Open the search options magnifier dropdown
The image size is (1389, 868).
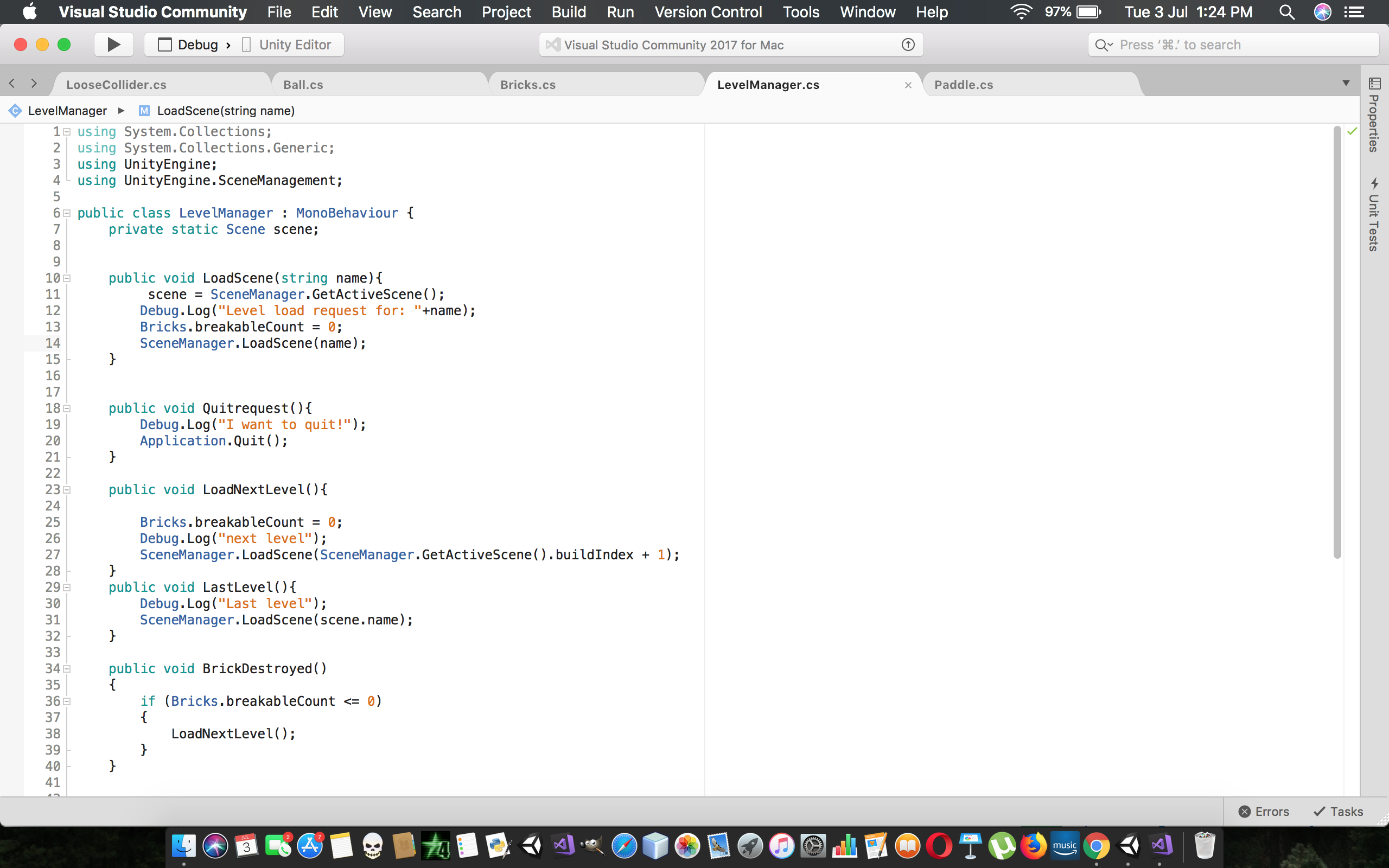click(1104, 45)
